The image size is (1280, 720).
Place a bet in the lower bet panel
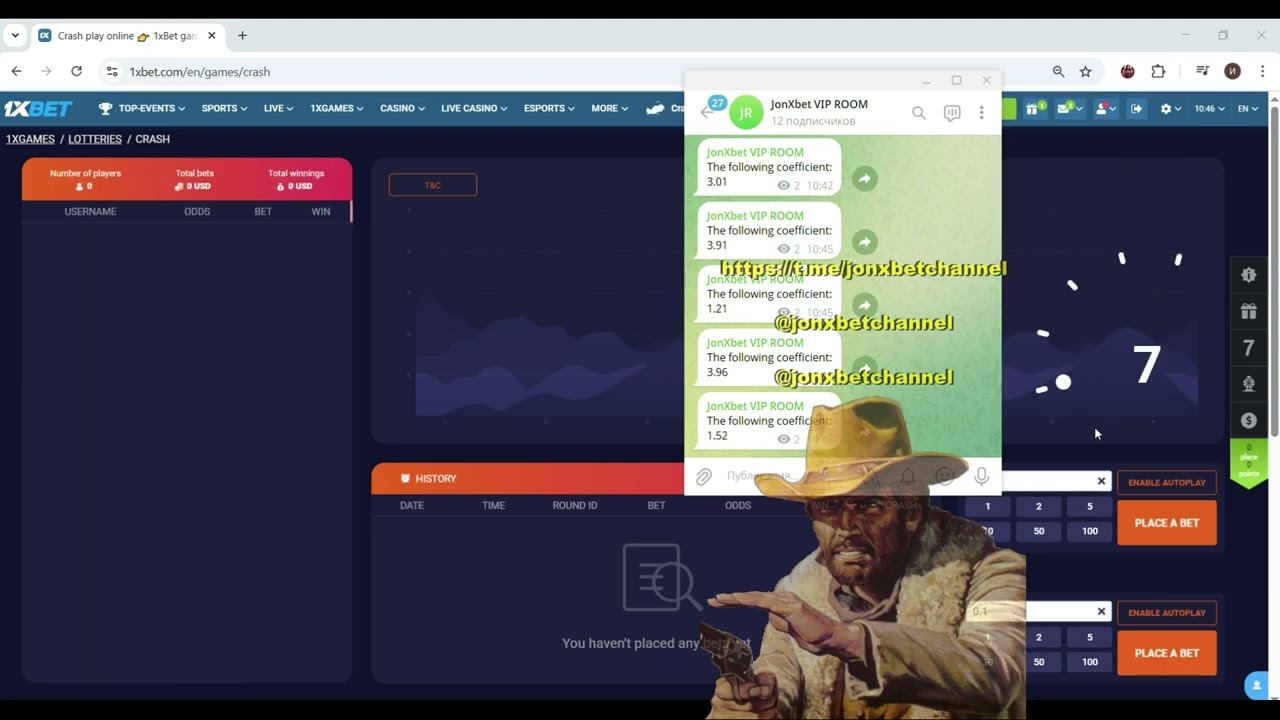(x=1167, y=653)
